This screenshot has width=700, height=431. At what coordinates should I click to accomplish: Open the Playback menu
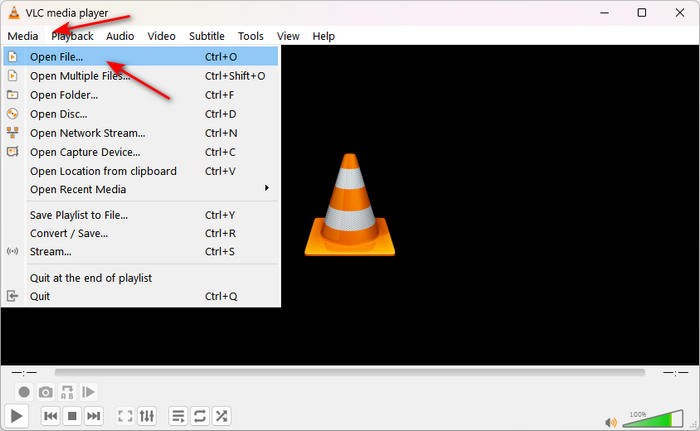(72, 36)
